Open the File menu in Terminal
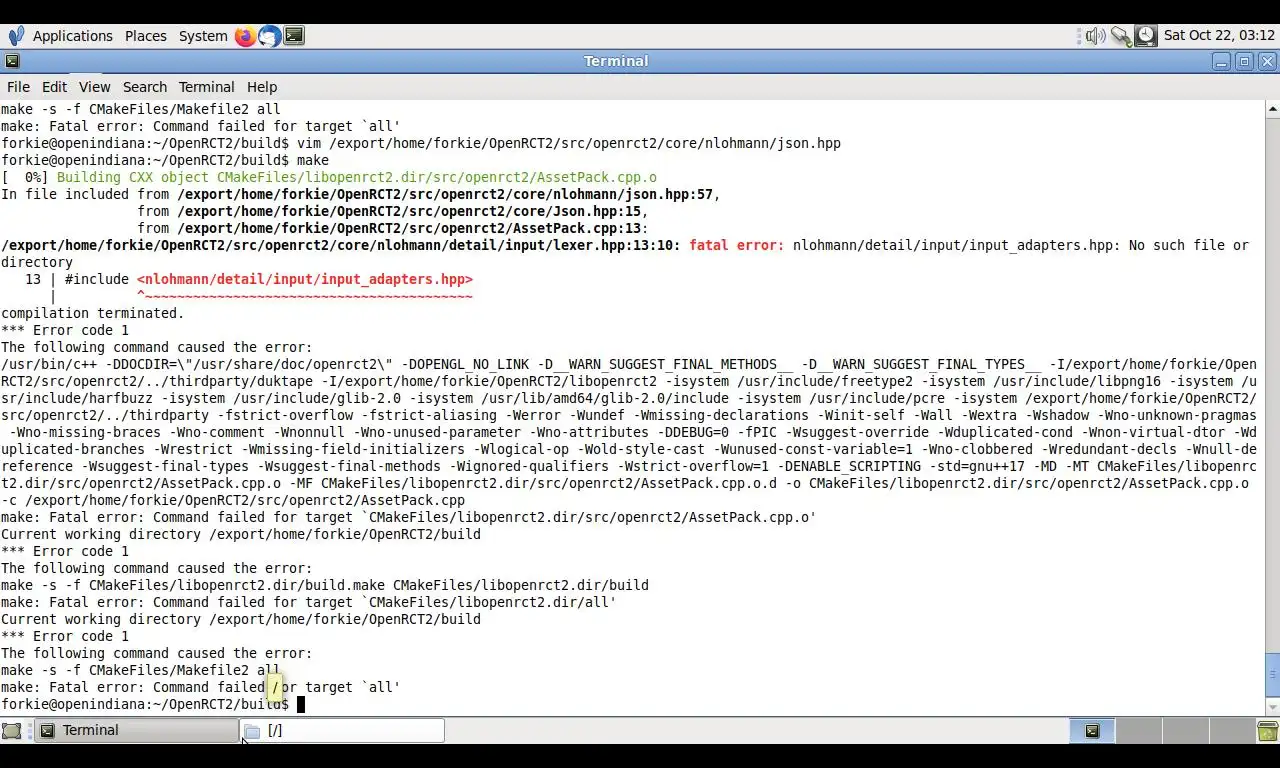 (18, 87)
